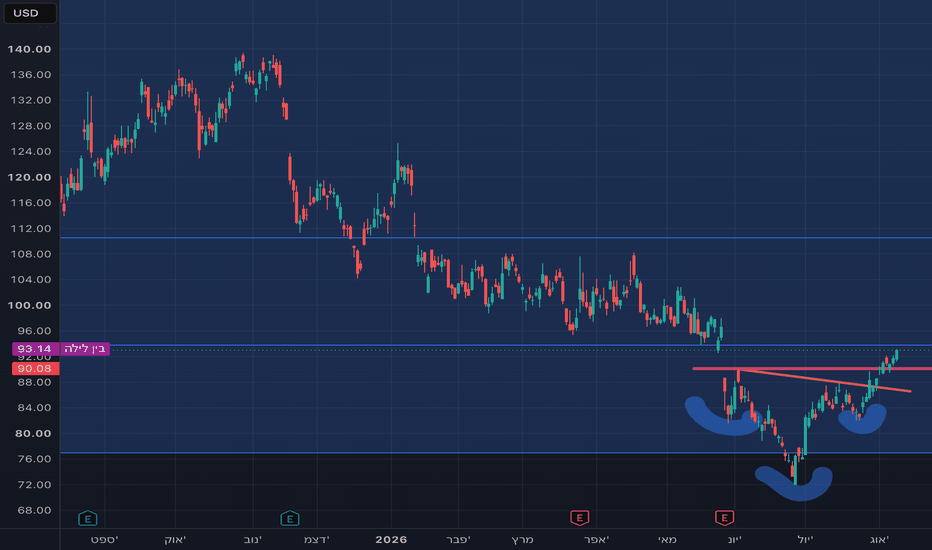Screen dimensions: 932x550
Task: Click the יונ' month on time axis
Action: click(x=735, y=540)
